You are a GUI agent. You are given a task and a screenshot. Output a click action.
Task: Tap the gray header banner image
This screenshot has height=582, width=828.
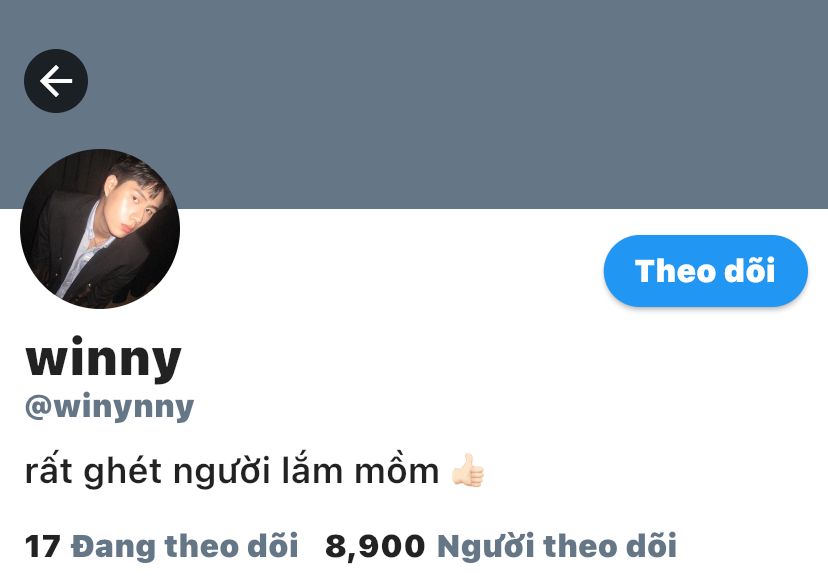[x=449, y=105]
